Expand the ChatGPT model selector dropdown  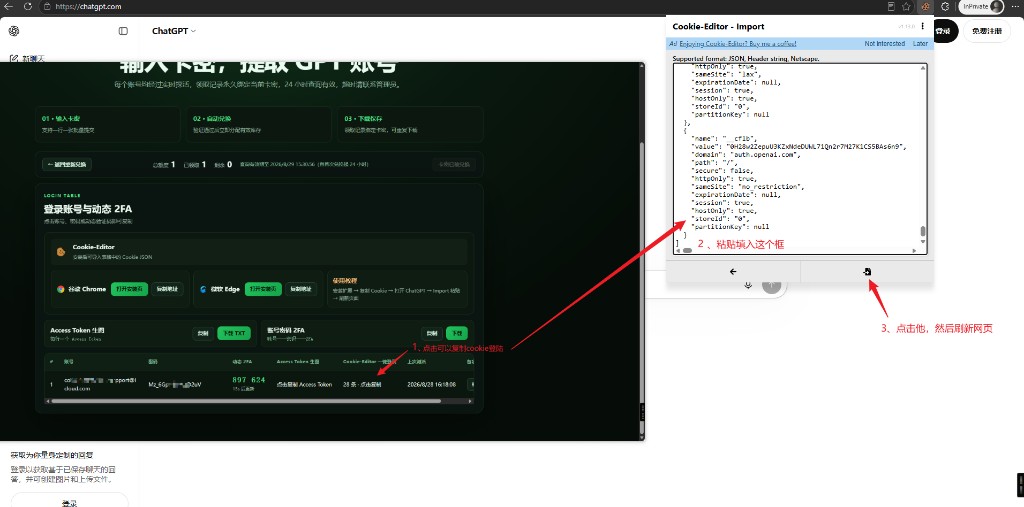174,31
